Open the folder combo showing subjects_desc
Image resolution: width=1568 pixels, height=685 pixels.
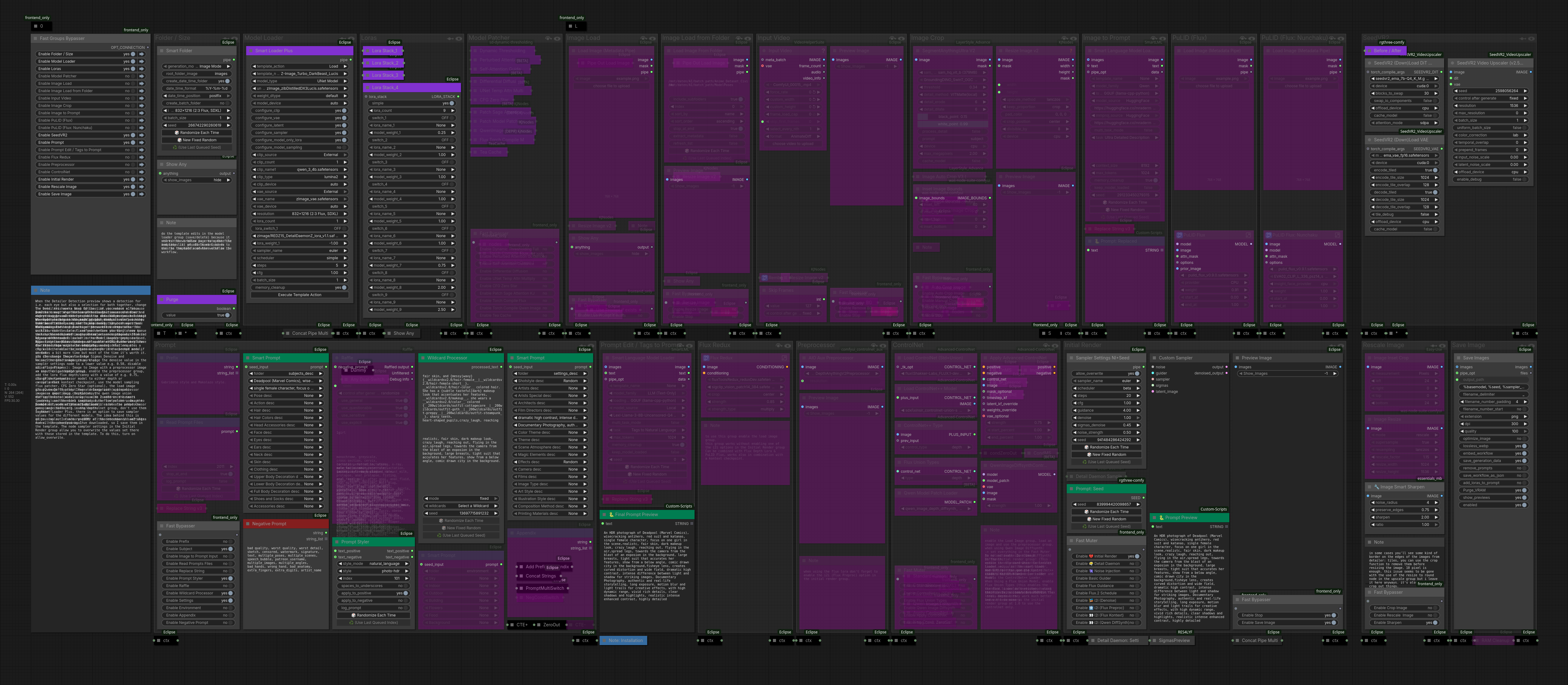click(286, 374)
